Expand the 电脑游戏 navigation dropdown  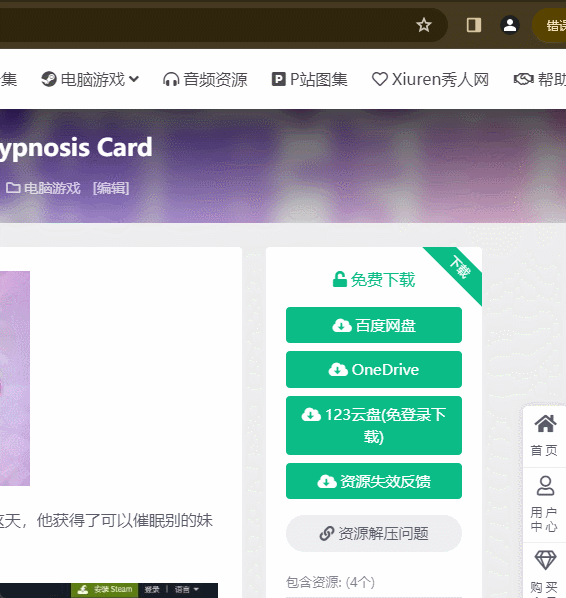click(x=90, y=79)
